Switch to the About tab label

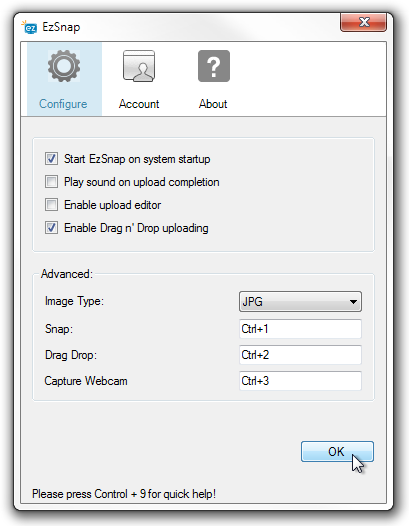[x=213, y=104]
